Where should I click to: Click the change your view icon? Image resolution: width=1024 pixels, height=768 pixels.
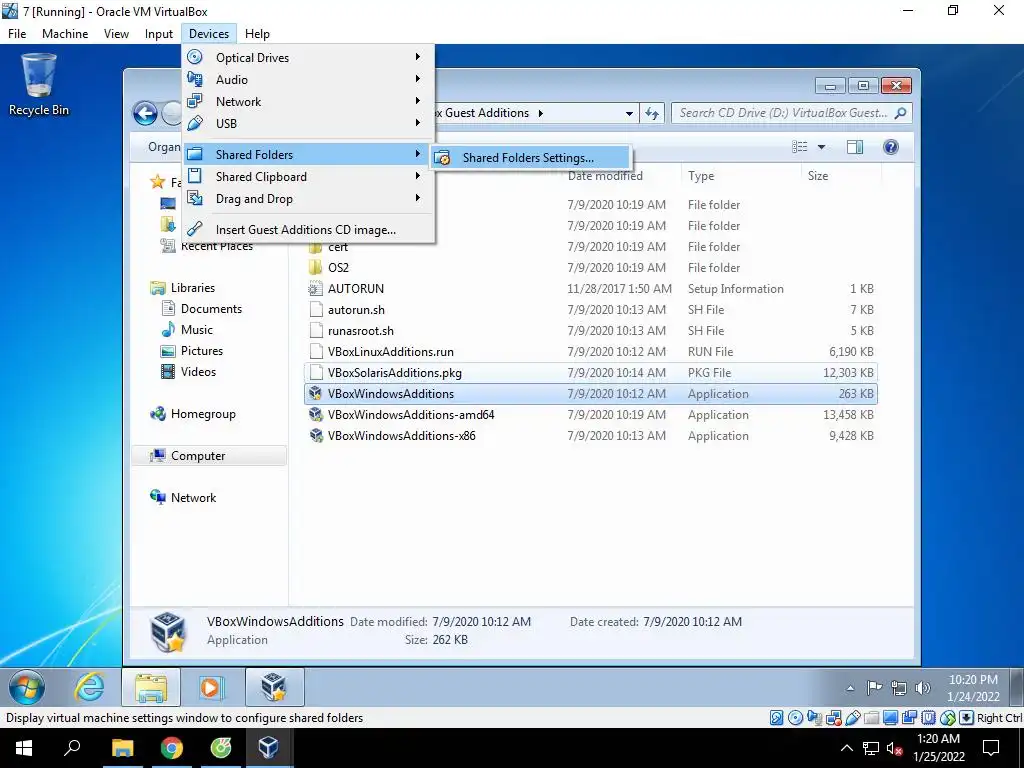(800, 147)
